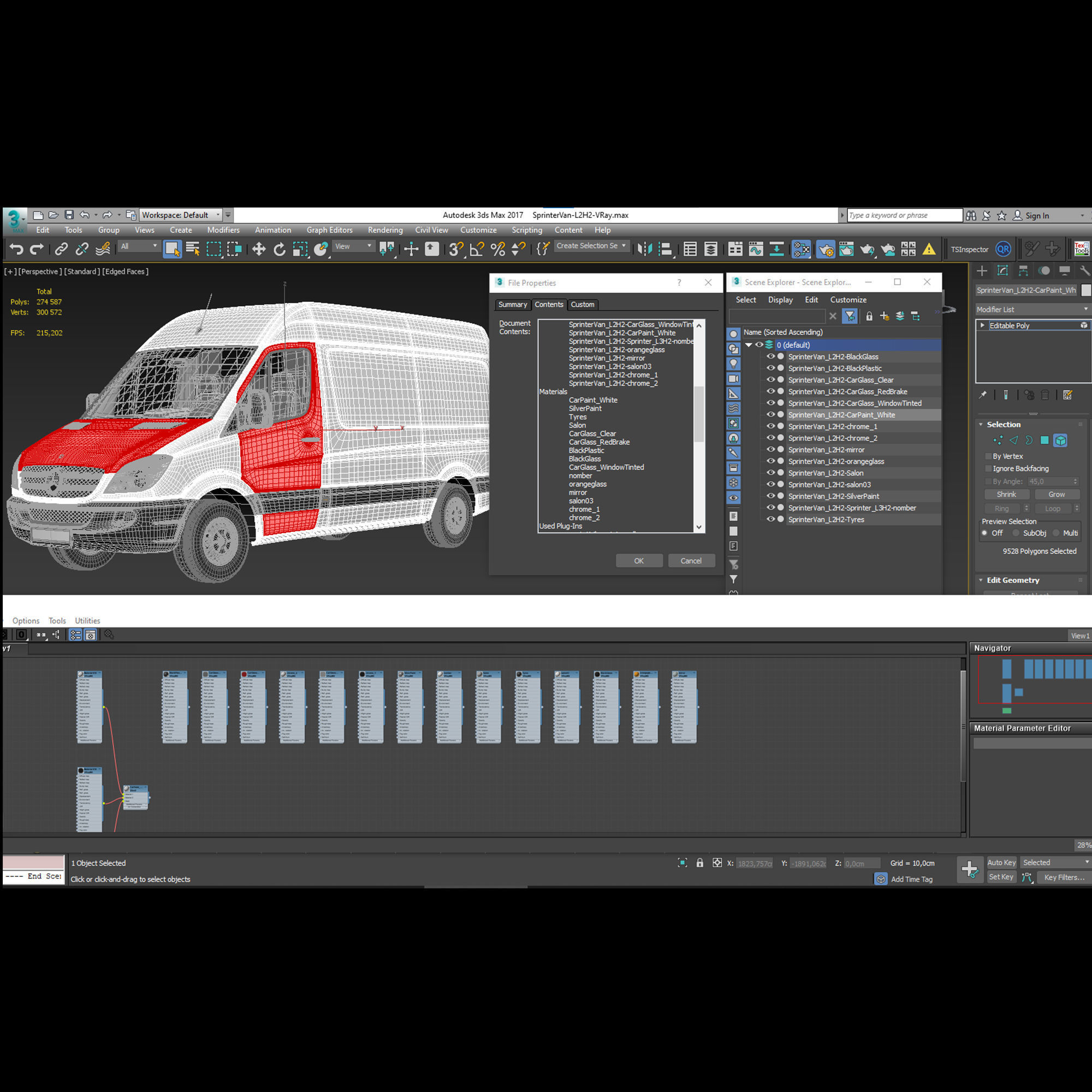This screenshot has height=1092, width=1092.
Task: Select the Multi preview selection radio
Action: [1056, 533]
